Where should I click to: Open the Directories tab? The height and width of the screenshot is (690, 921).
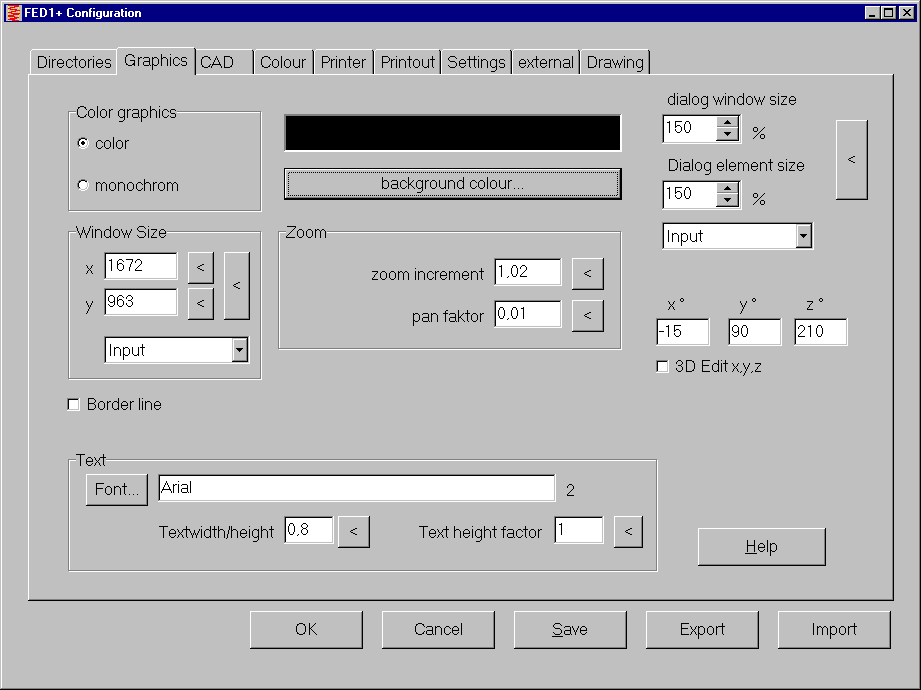click(x=74, y=62)
